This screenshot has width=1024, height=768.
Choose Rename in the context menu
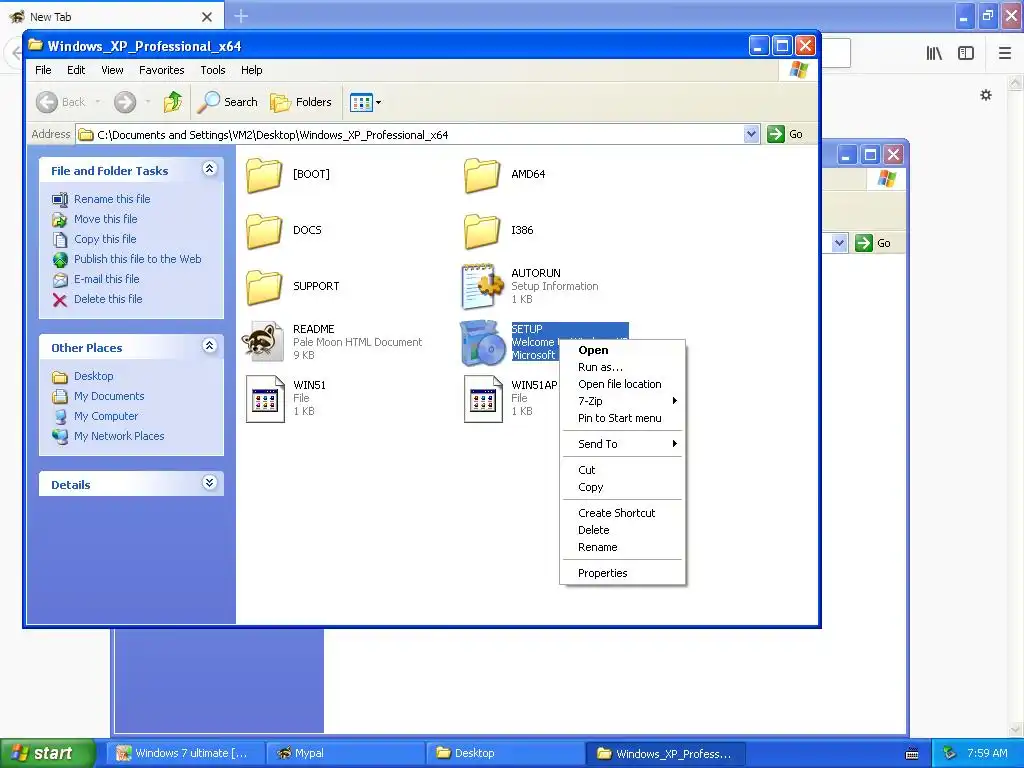click(622, 547)
